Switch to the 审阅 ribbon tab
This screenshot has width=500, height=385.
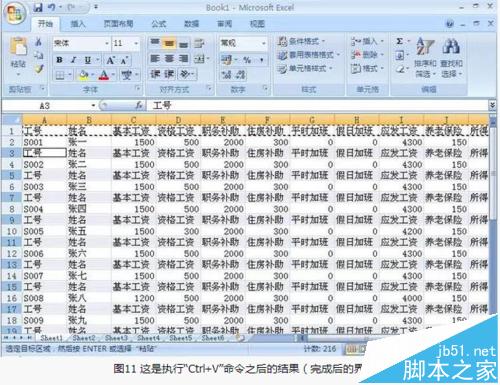click(x=225, y=23)
